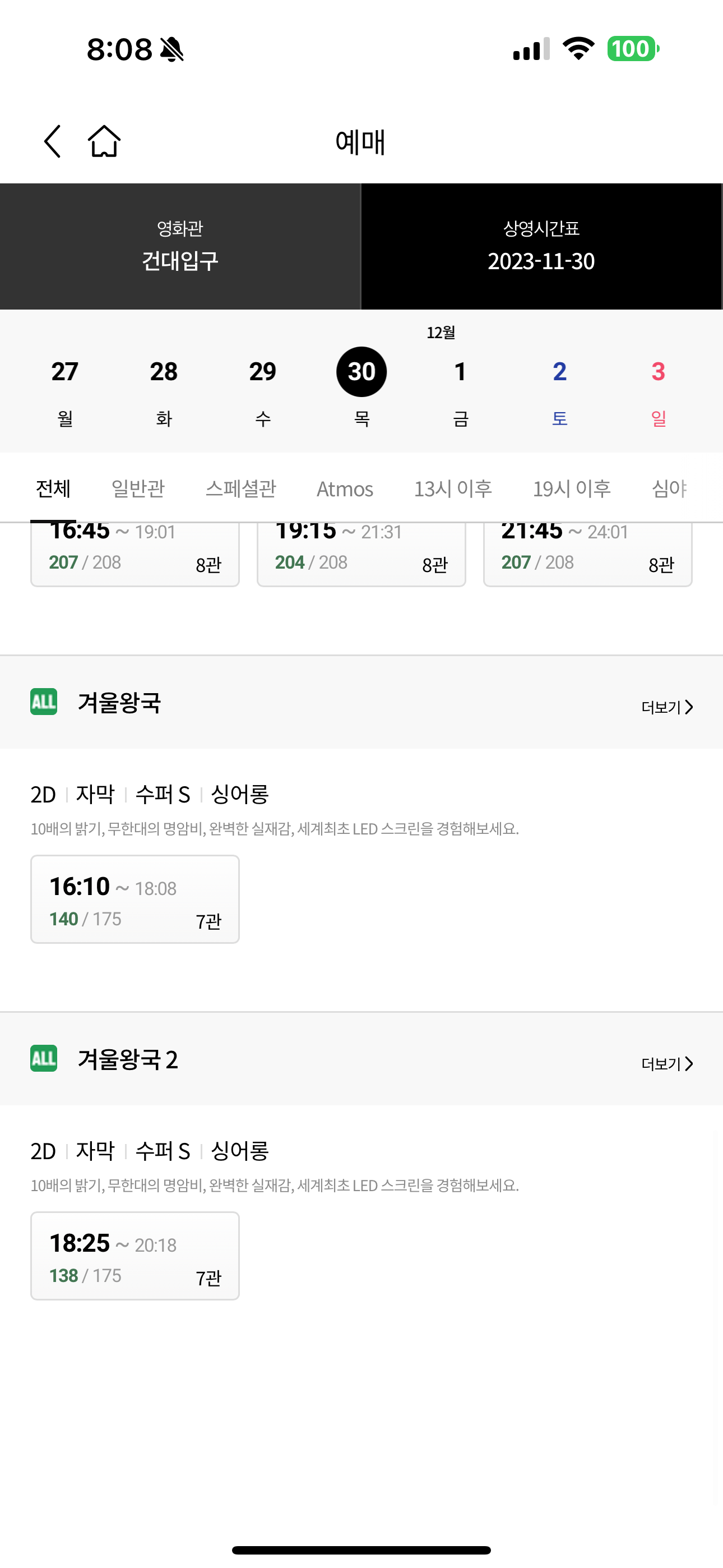This screenshot has height=1568, width=723.
Task: Open the 상영시간표 2023-11-30 date selector
Action: (541, 247)
